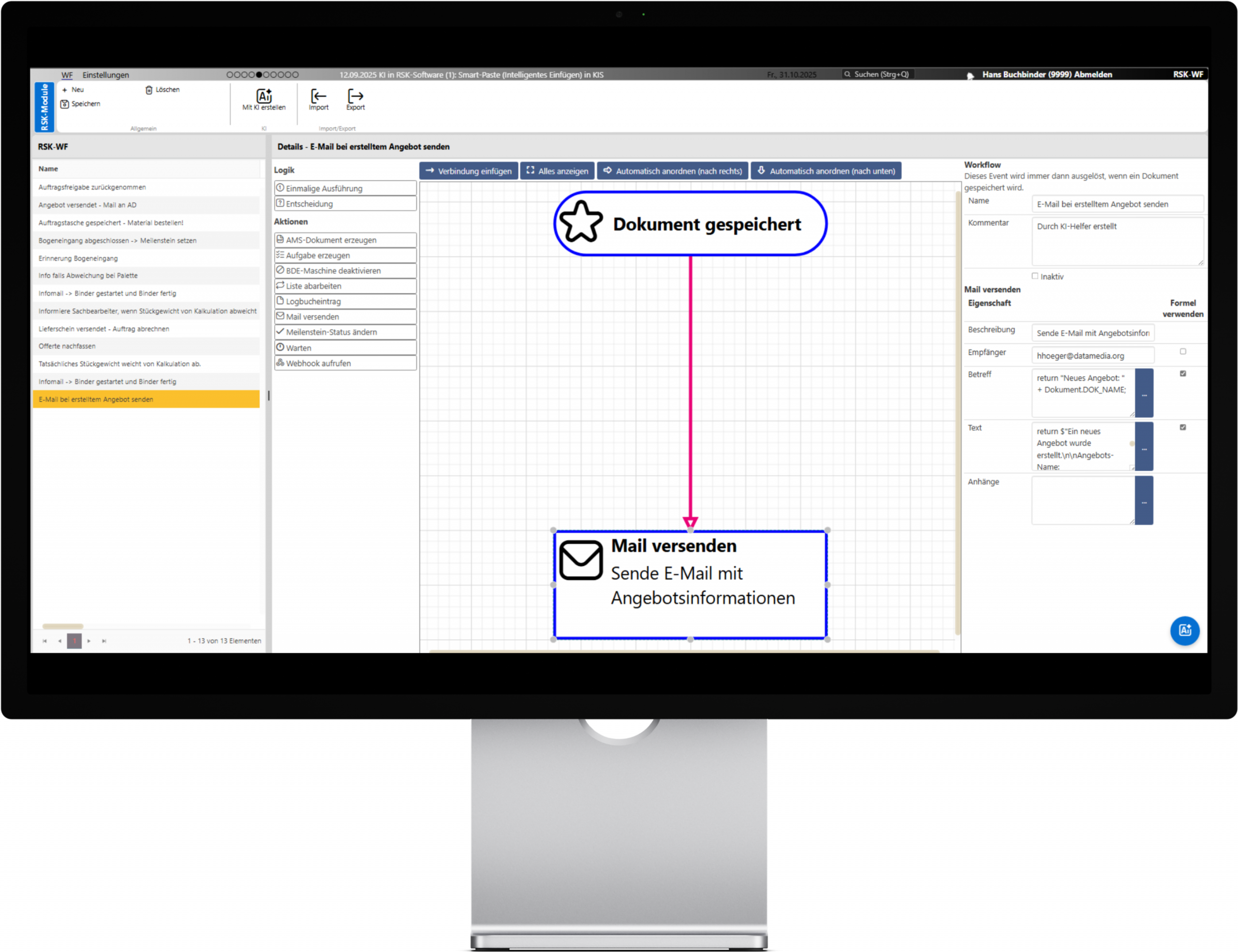The image size is (1238, 952).
Task: Select the Webhook aufrufen action
Action: (x=345, y=363)
